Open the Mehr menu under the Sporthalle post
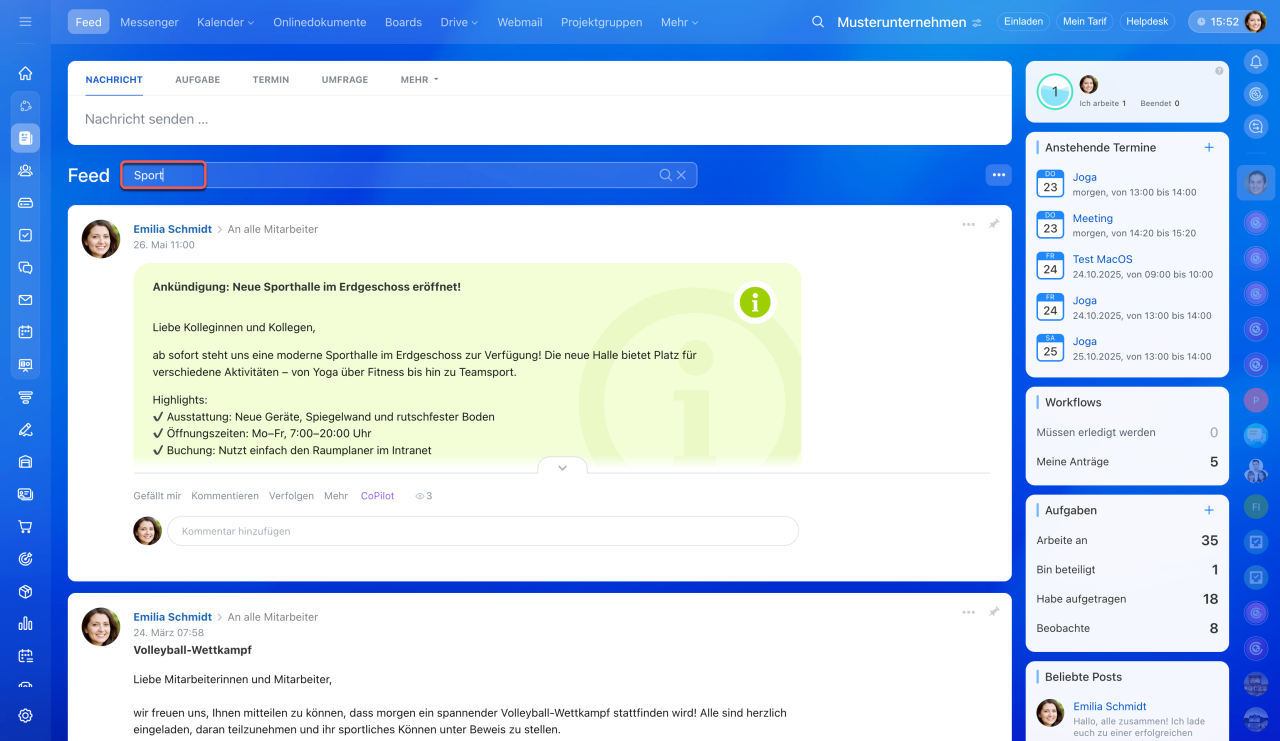Screen dimensions: 1280x741 point(336,496)
